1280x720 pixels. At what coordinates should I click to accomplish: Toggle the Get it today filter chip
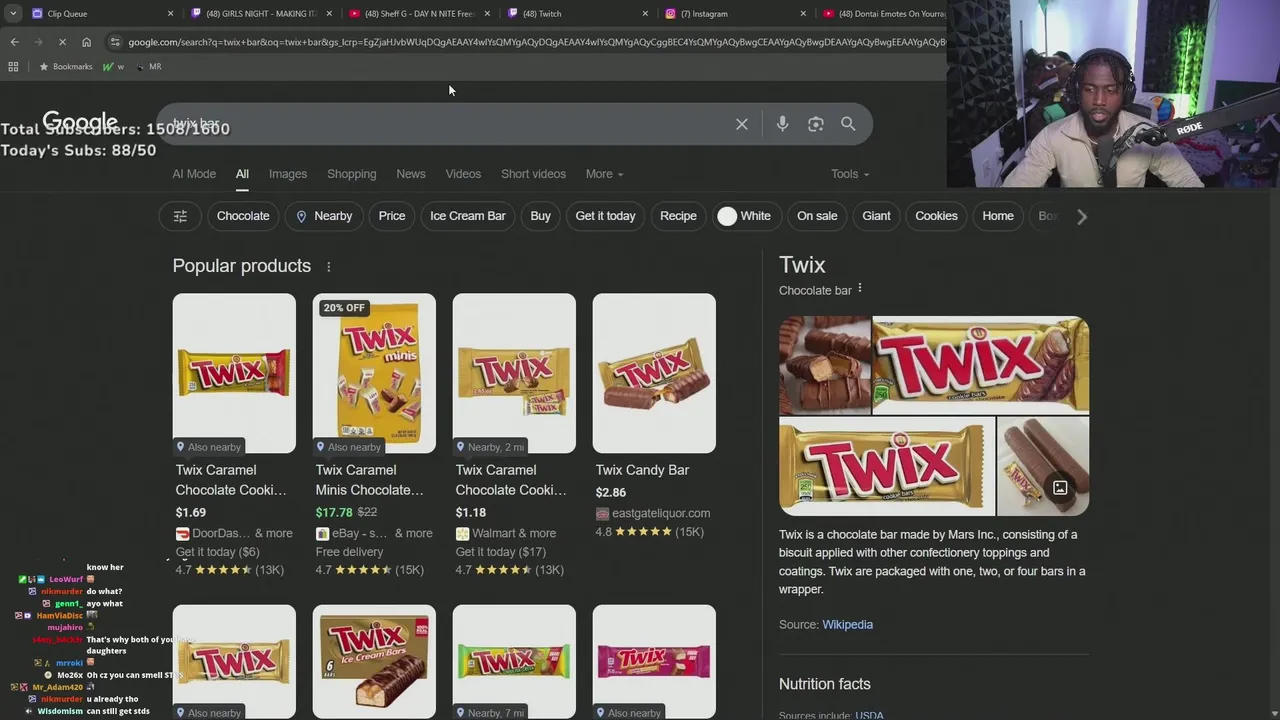point(605,216)
